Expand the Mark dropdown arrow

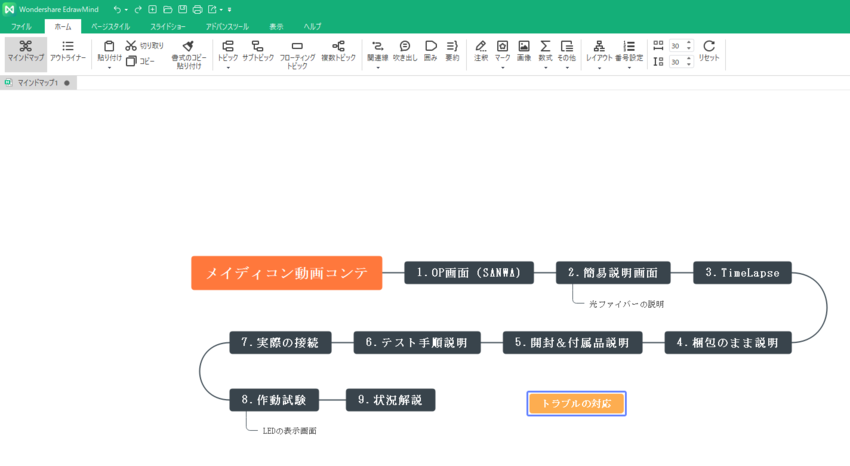point(503,68)
